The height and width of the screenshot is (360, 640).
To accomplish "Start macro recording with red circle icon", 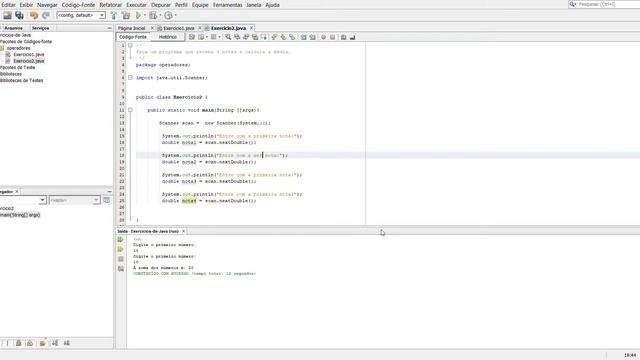I will click(x=323, y=37).
